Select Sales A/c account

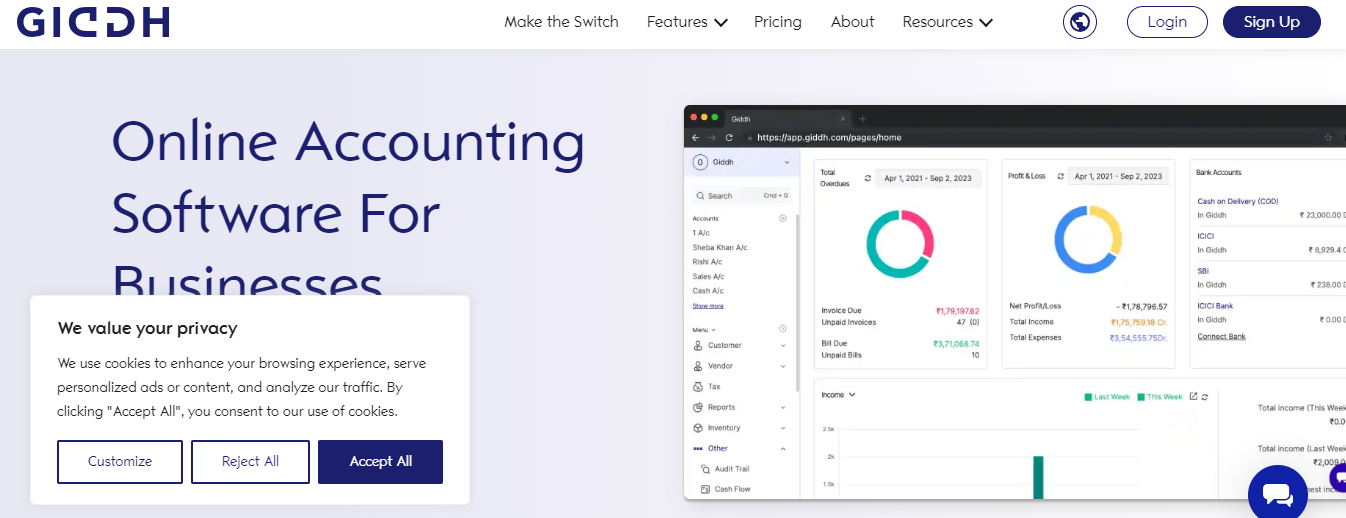[x=708, y=276]
